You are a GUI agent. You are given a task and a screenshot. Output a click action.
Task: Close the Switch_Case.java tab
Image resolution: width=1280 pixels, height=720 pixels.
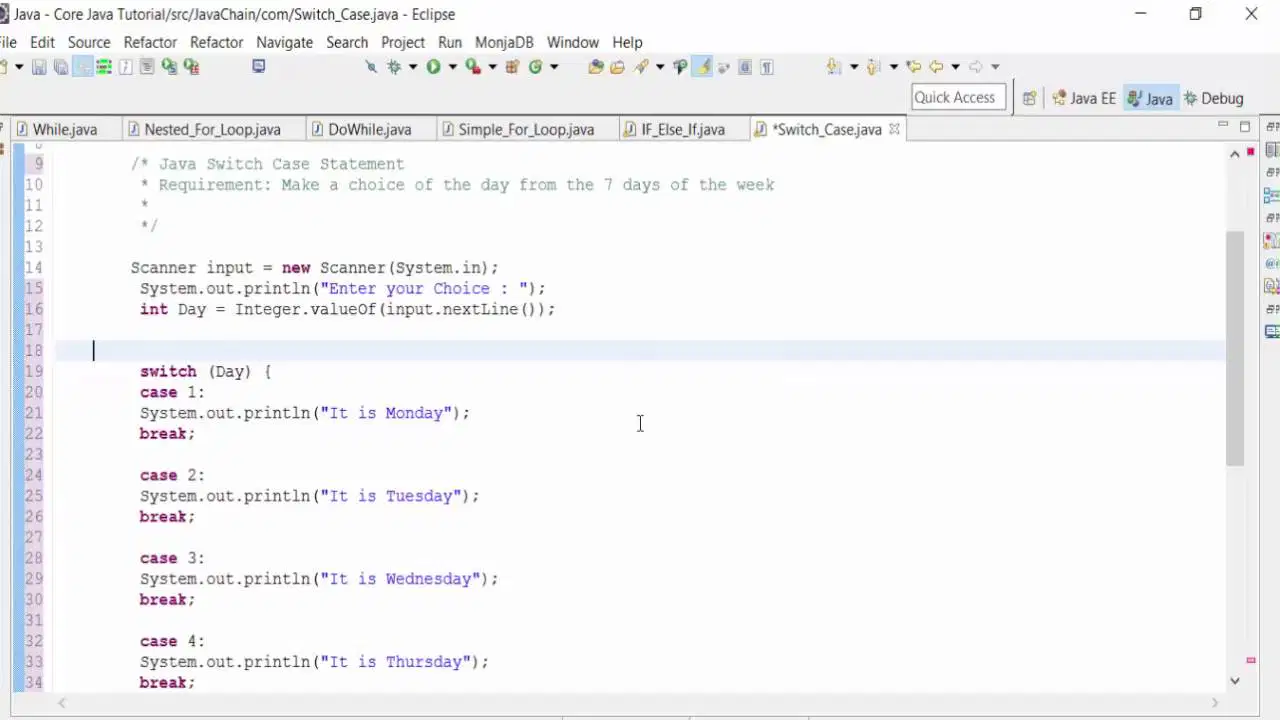[894, 129]
